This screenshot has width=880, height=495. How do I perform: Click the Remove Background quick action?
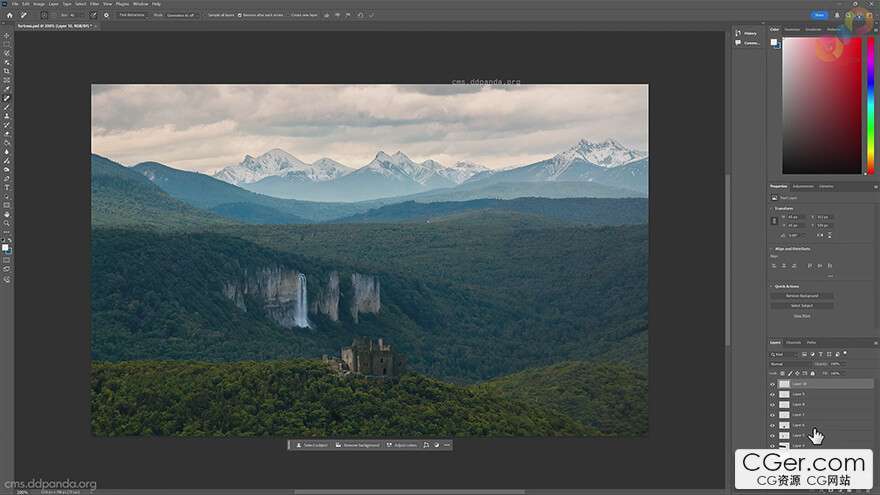point(801,296)
